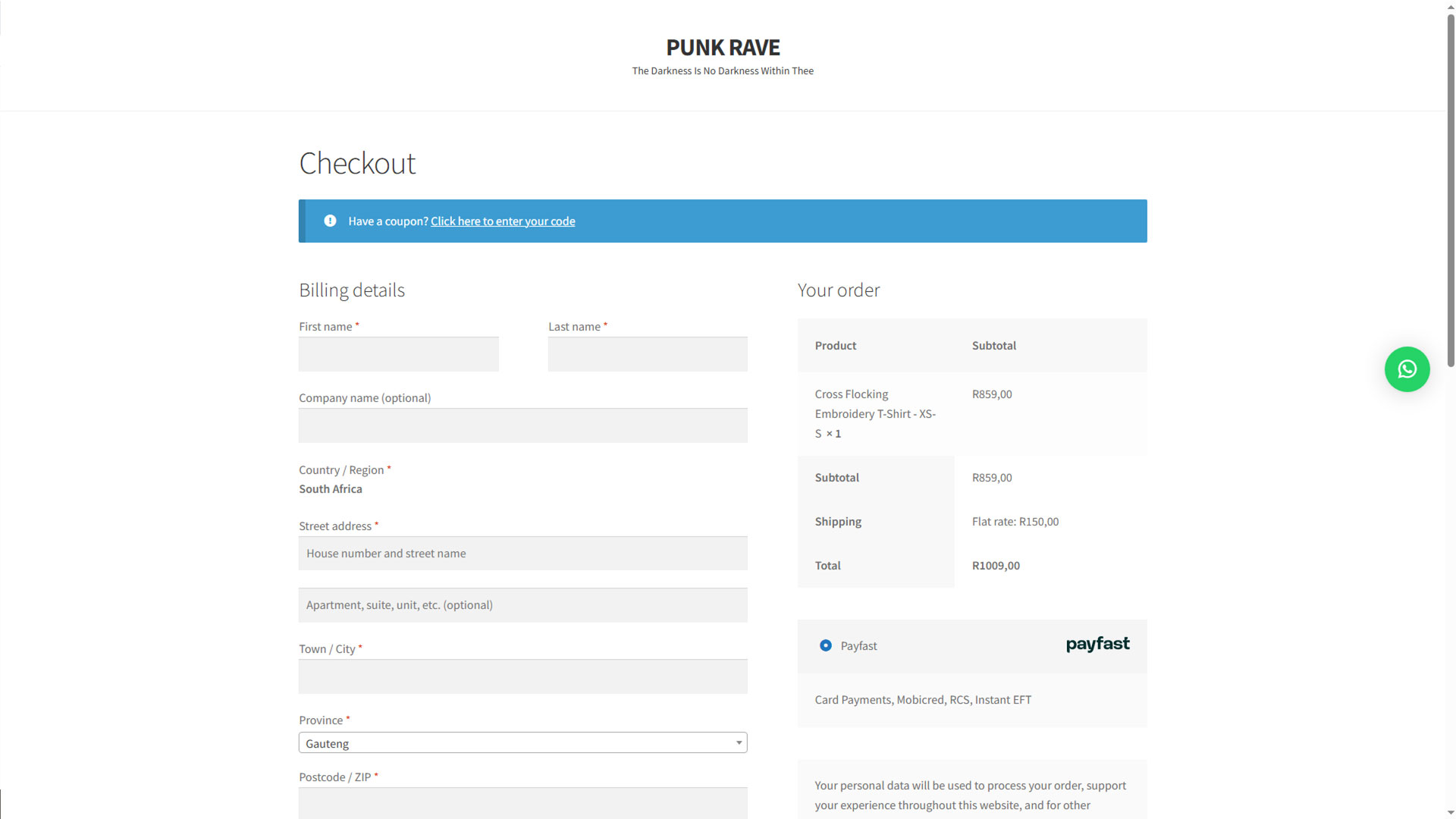Click the Last name input field

pyautogui.click(x=647, y=353)
